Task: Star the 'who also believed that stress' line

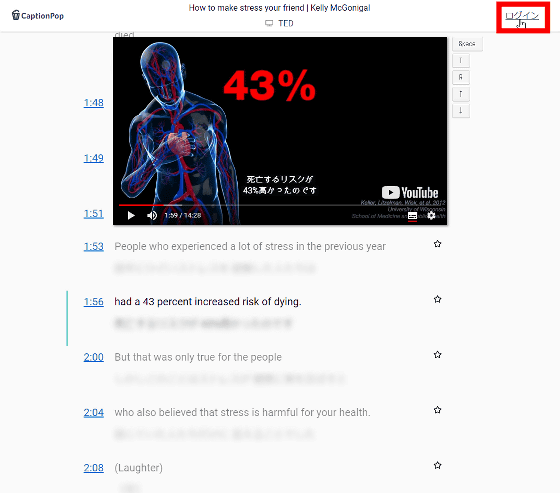Action: coord(438,410)
